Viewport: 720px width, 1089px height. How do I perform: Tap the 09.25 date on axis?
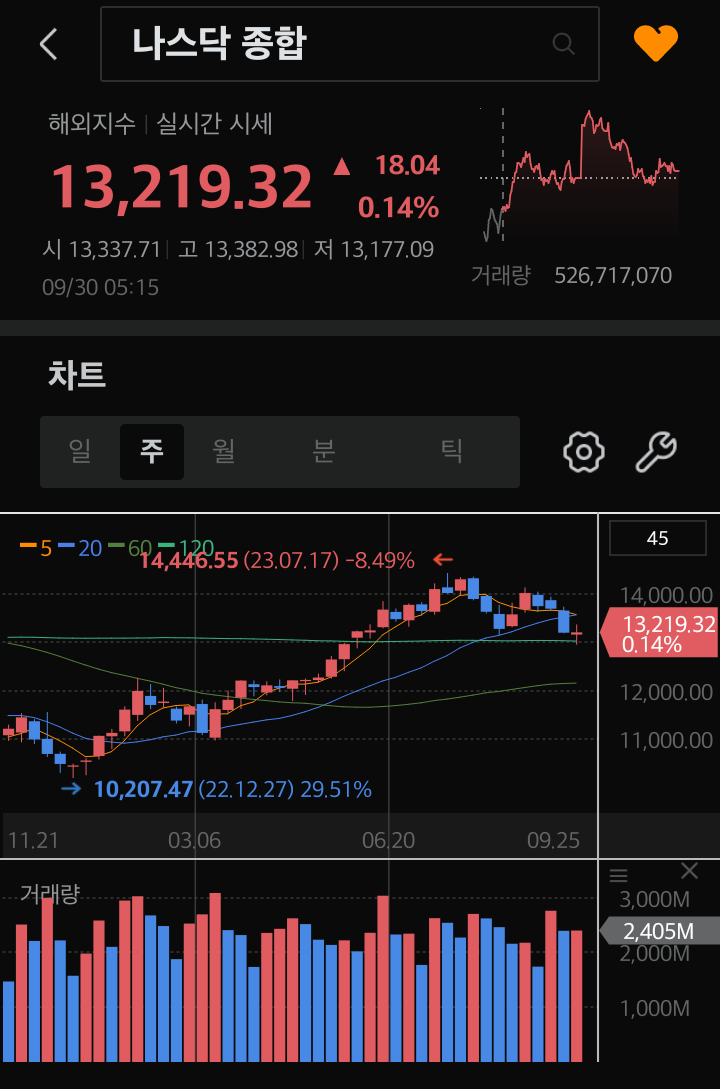[553, 841]
